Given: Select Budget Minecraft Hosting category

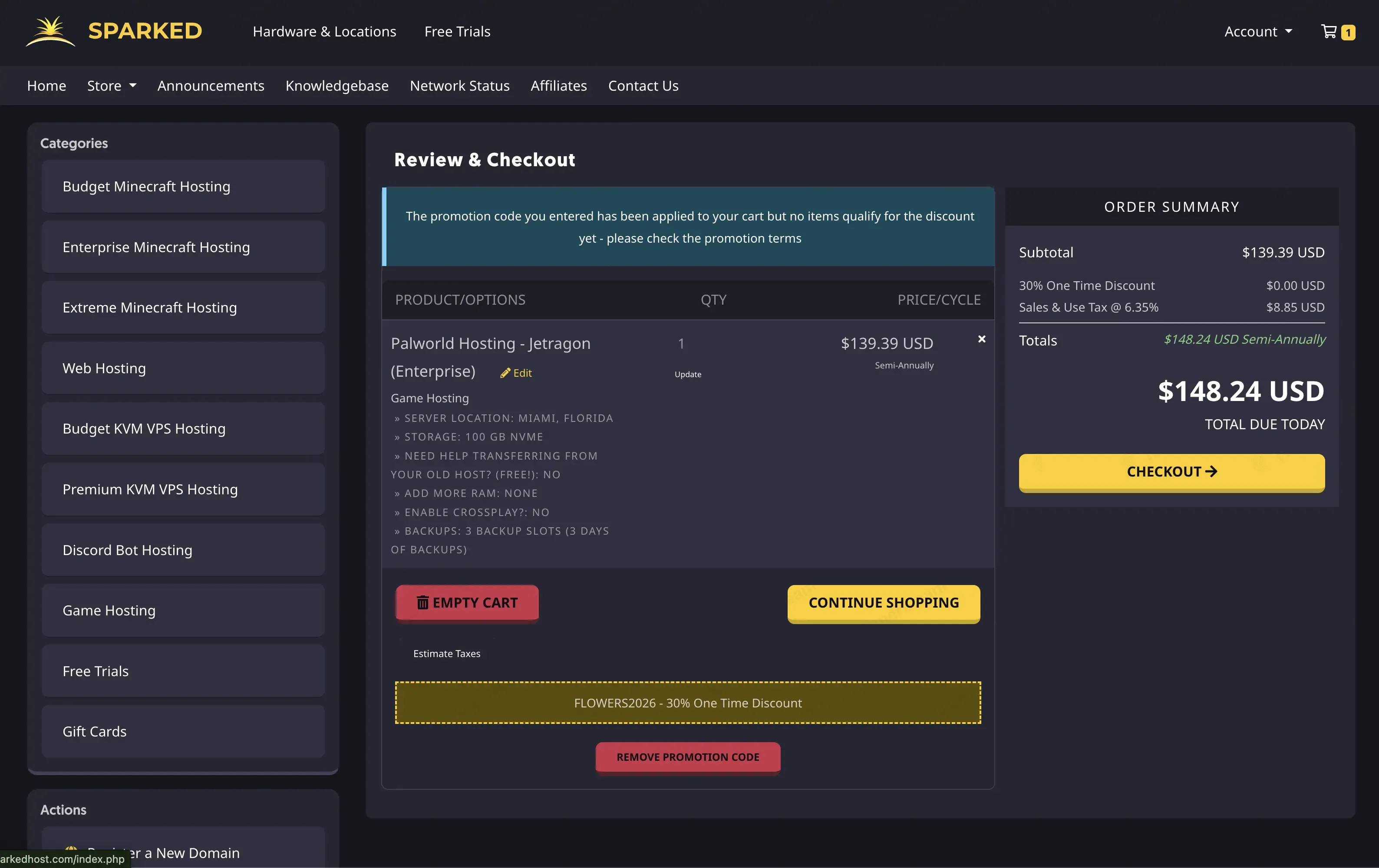Looking at the screenshot, I should [x=183, y=186].
